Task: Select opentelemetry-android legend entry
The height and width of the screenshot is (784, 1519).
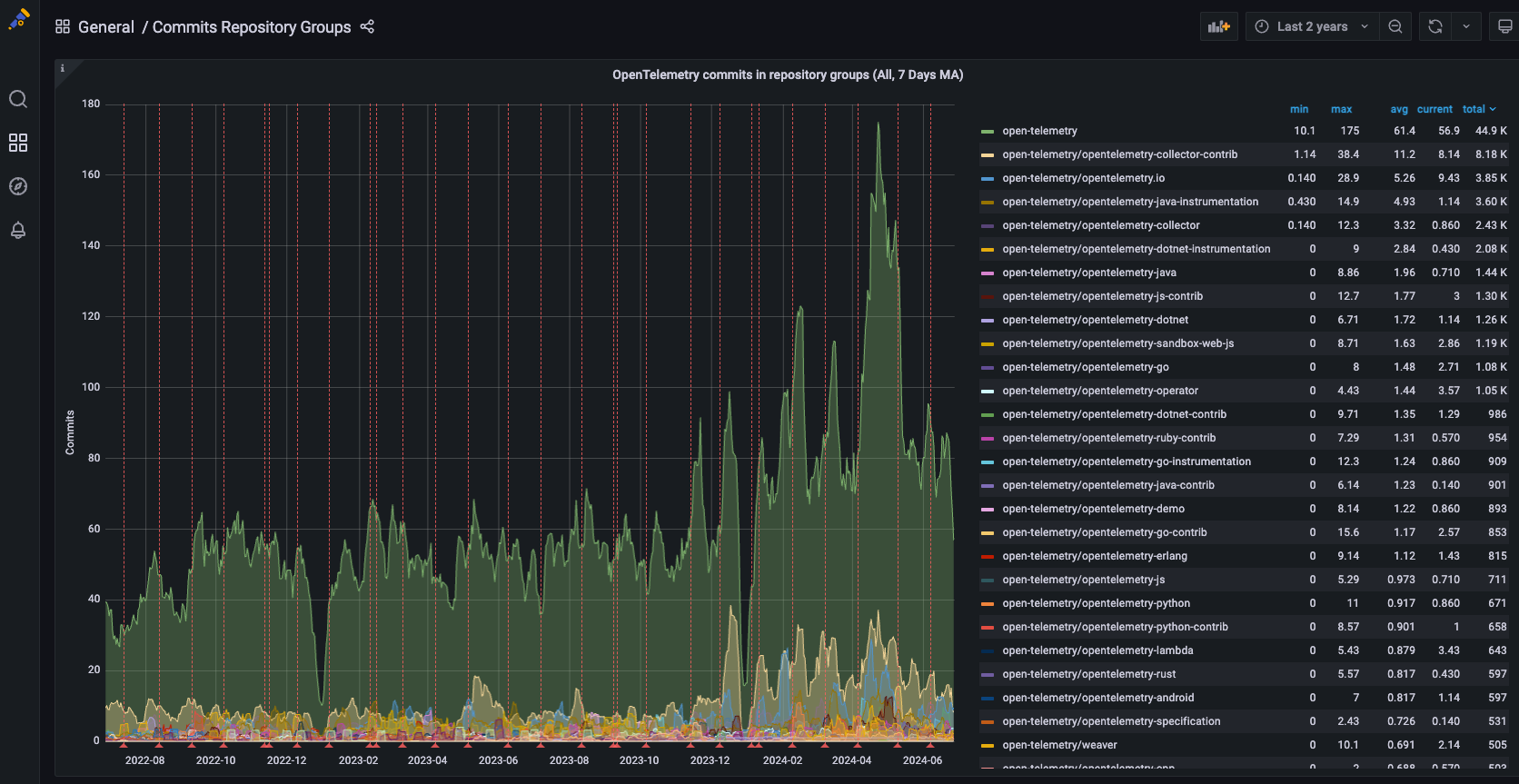Action: pyautogui.click(x=1097, y=698)
